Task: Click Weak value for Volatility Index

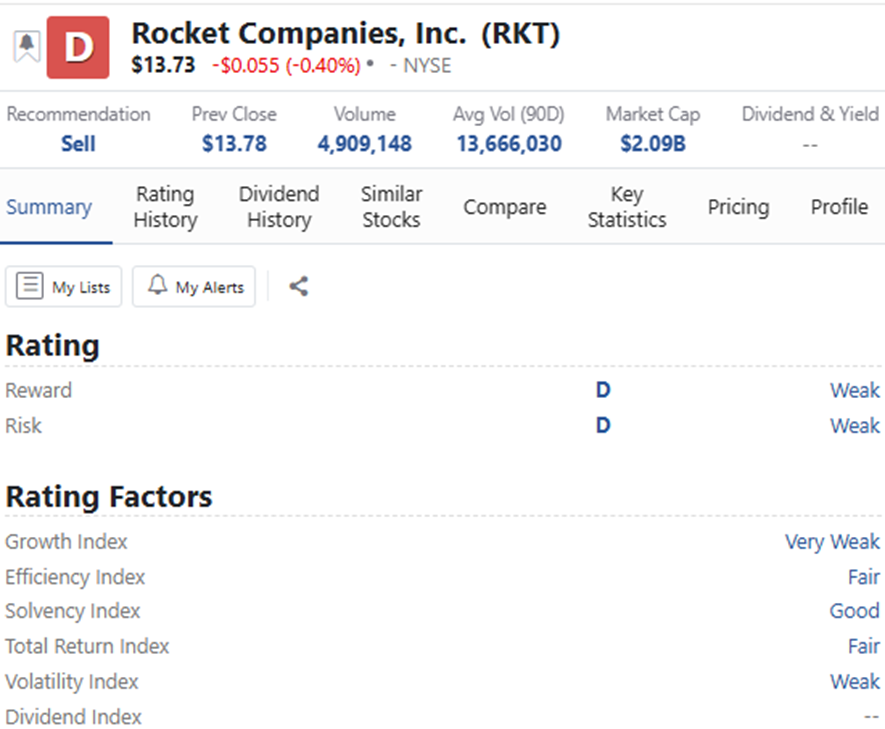Action: 855,681
